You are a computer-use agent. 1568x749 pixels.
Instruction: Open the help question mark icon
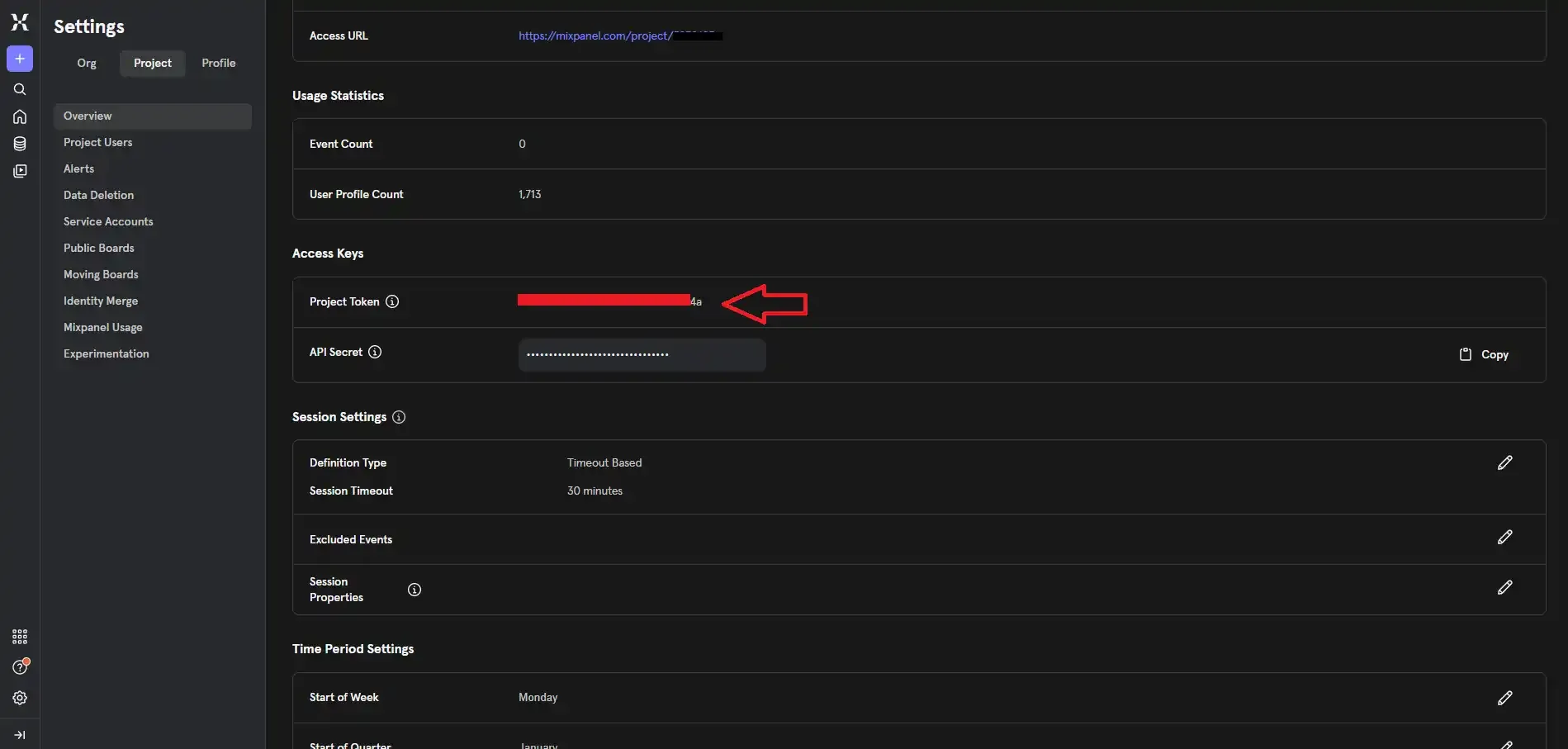tap(20, 667)
